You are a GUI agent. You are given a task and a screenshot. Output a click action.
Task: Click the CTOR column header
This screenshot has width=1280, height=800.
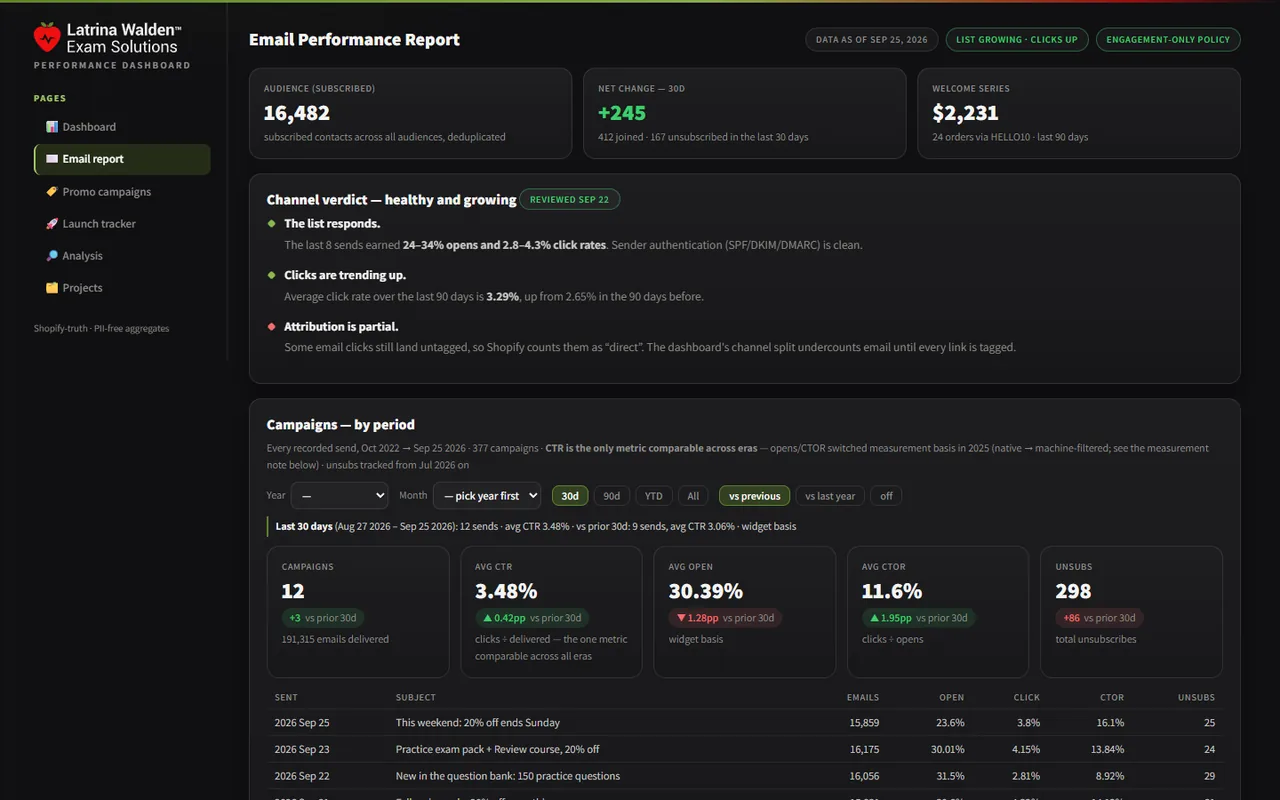(x=1112, y=697)
